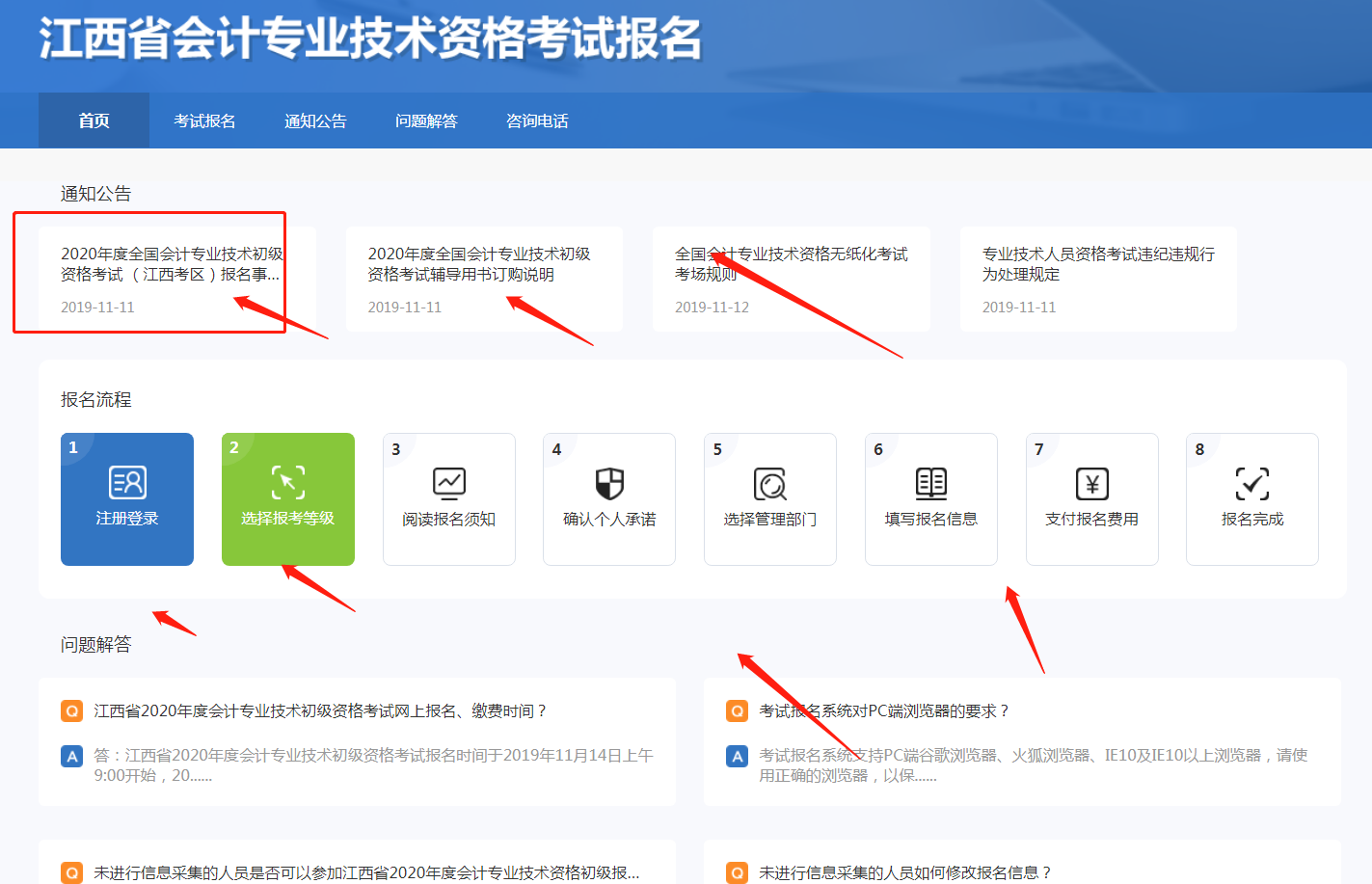Click the 选择报考等级 label text

[288, 518]
